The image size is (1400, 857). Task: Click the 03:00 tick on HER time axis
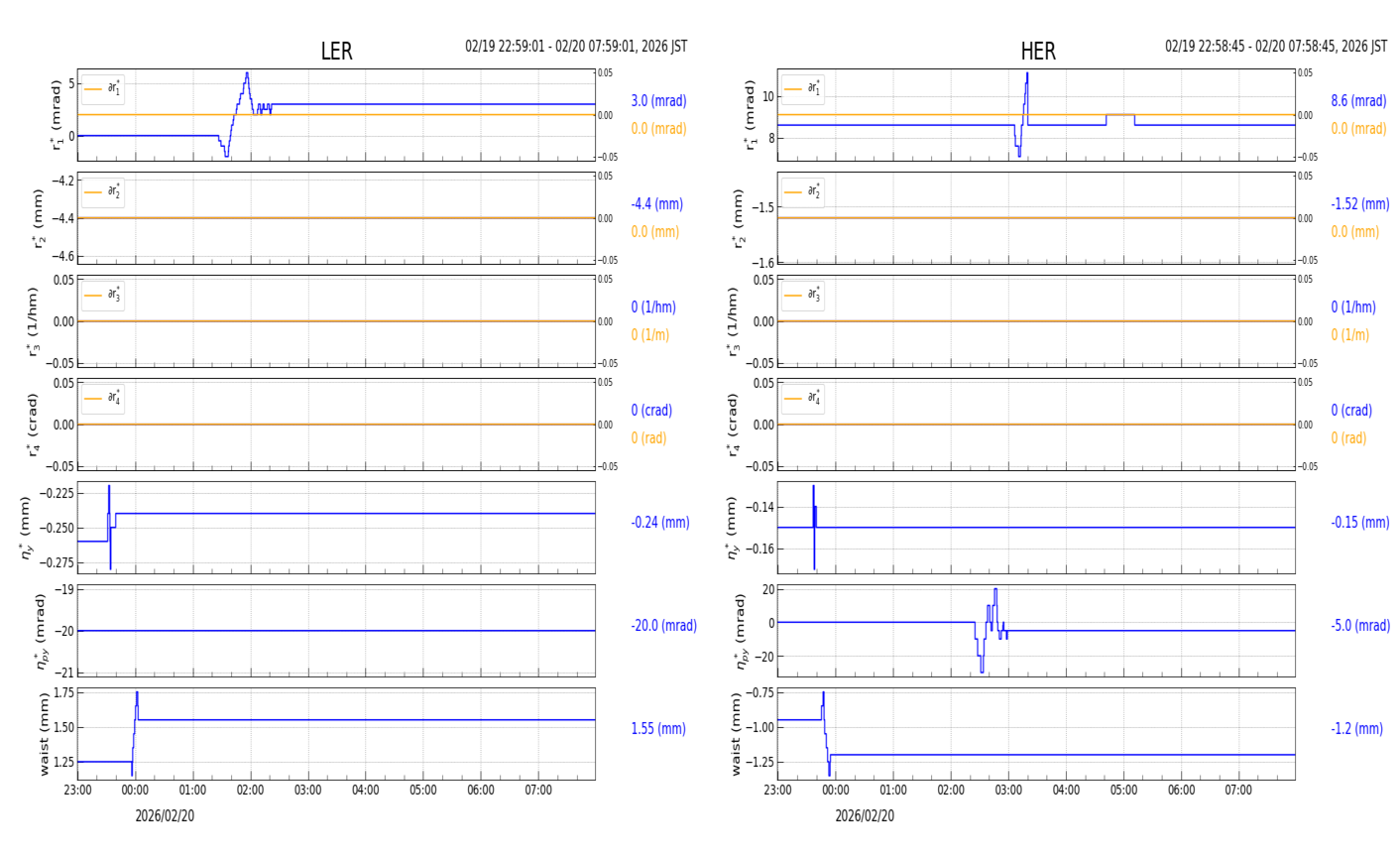point(1008,791)
